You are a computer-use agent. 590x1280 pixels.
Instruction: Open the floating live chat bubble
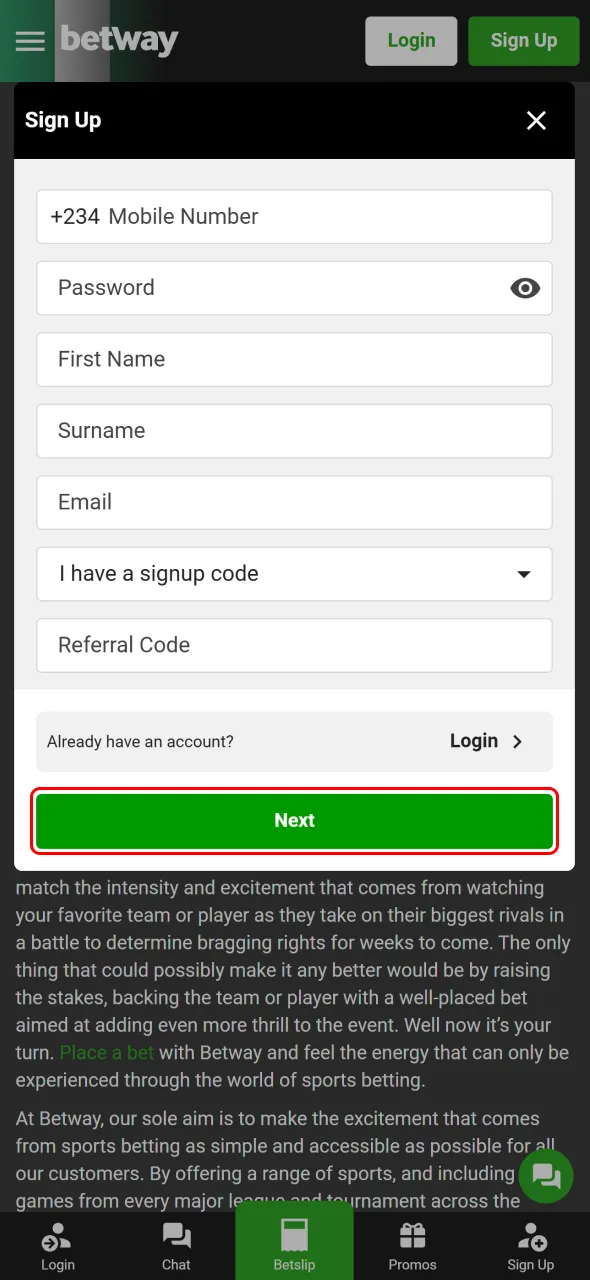(546, 1176)
